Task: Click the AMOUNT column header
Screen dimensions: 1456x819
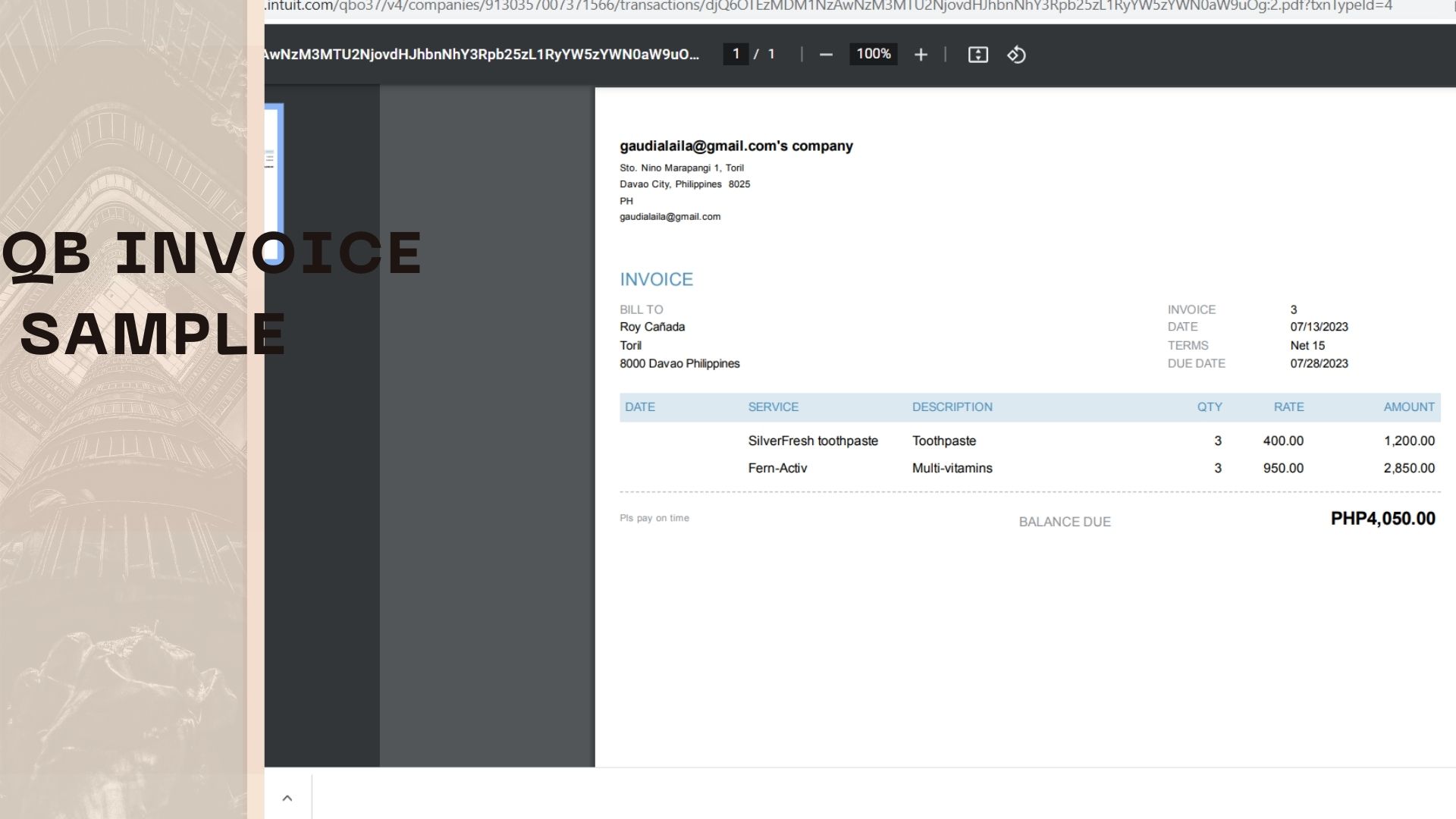Action: click(x=1408, y=407)
